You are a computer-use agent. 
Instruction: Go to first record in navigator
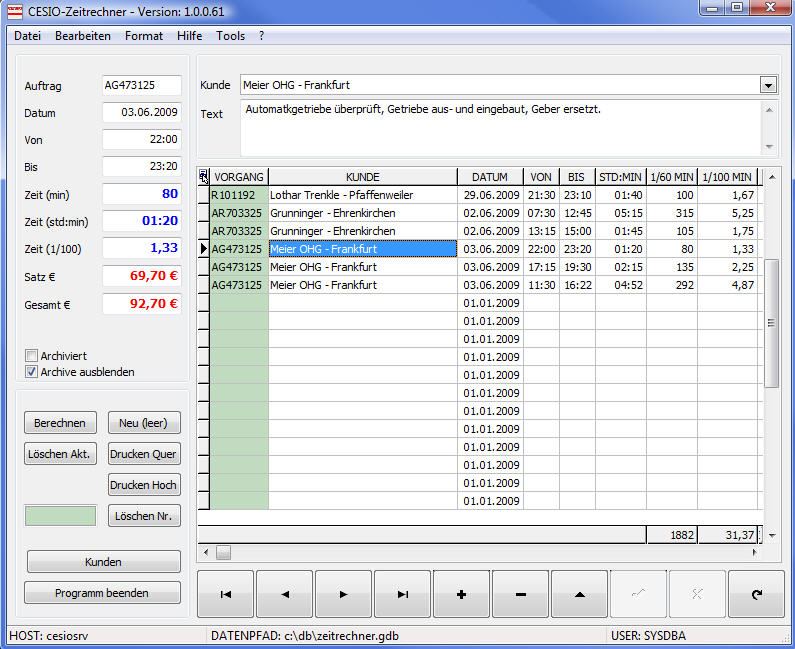coord(226,594)
